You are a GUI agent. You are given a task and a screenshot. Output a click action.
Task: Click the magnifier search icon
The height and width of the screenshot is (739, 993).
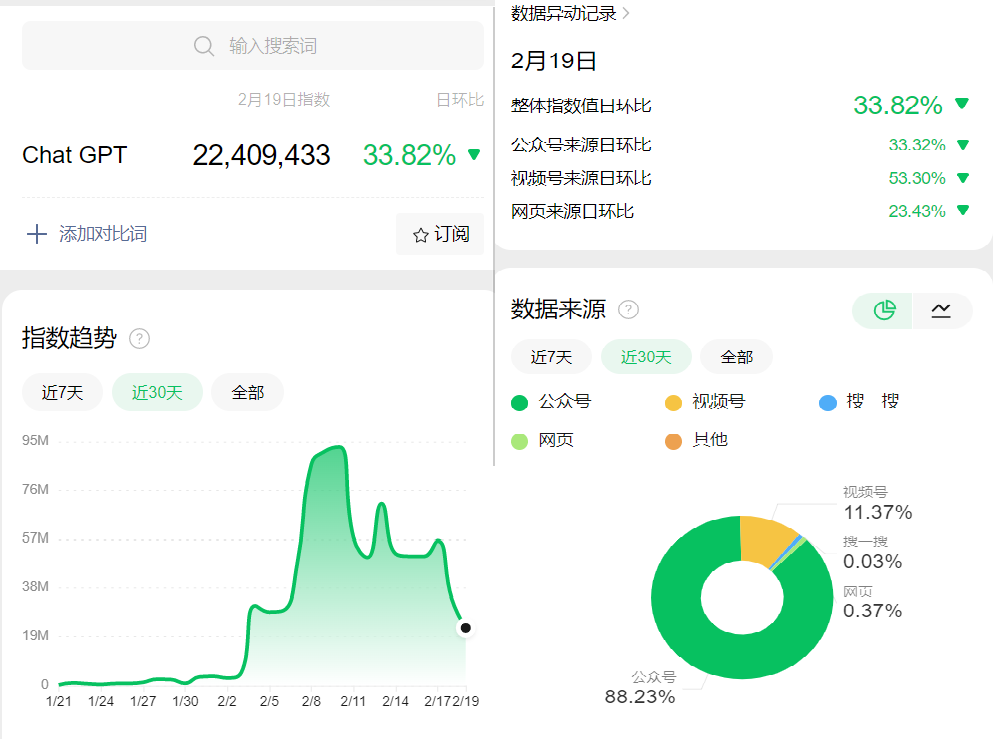tap(203, 46)
